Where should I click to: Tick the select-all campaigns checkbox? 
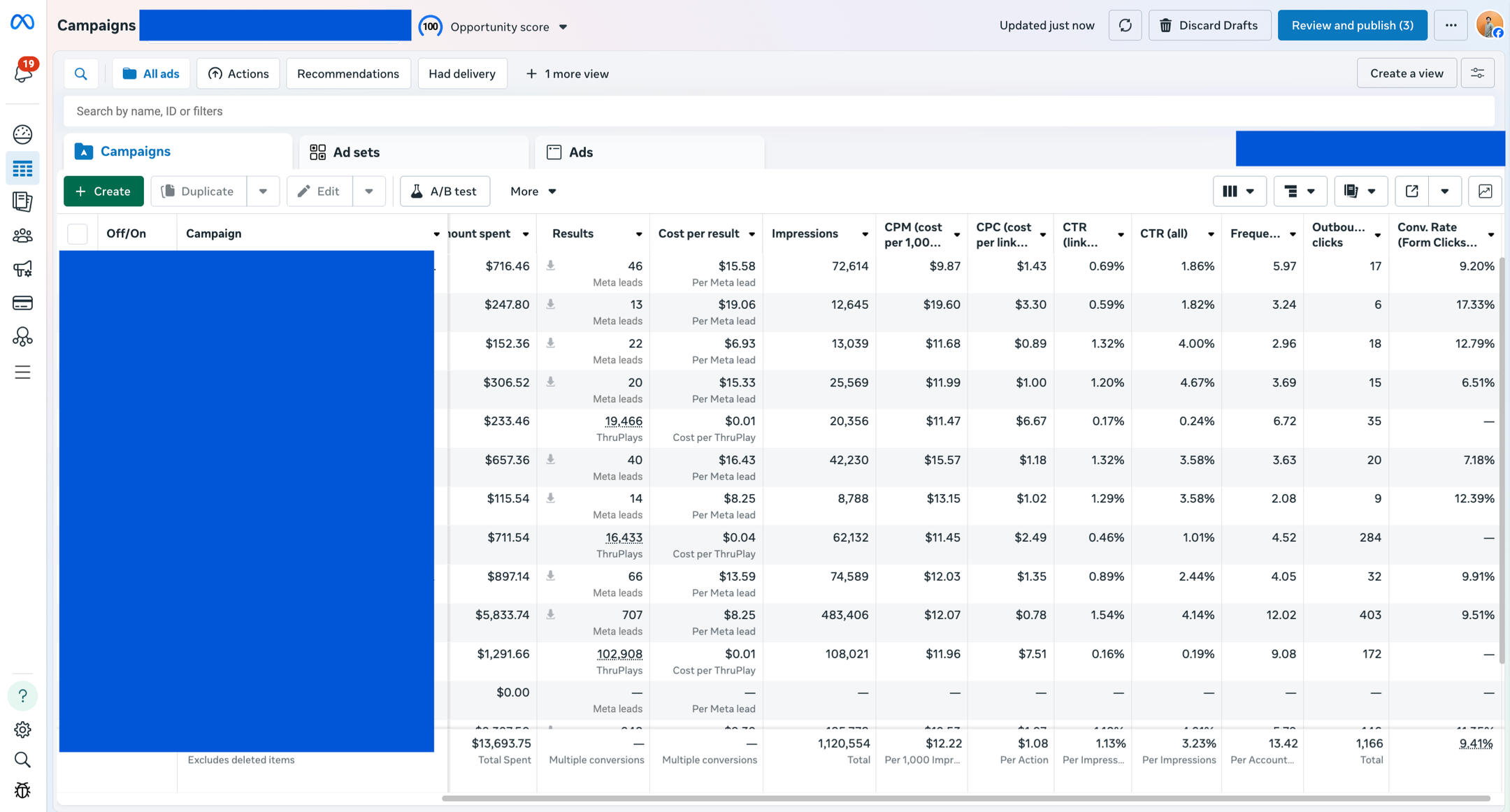point(78,233)
